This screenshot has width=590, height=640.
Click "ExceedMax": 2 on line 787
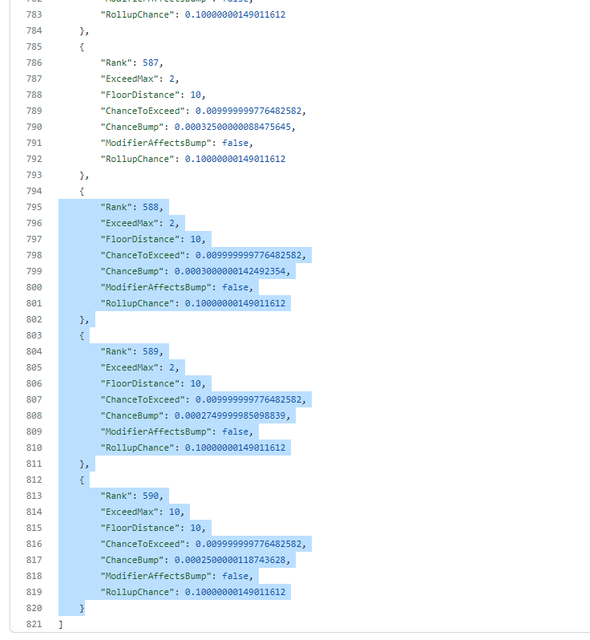pyautogui.click(x=138, y=79)
